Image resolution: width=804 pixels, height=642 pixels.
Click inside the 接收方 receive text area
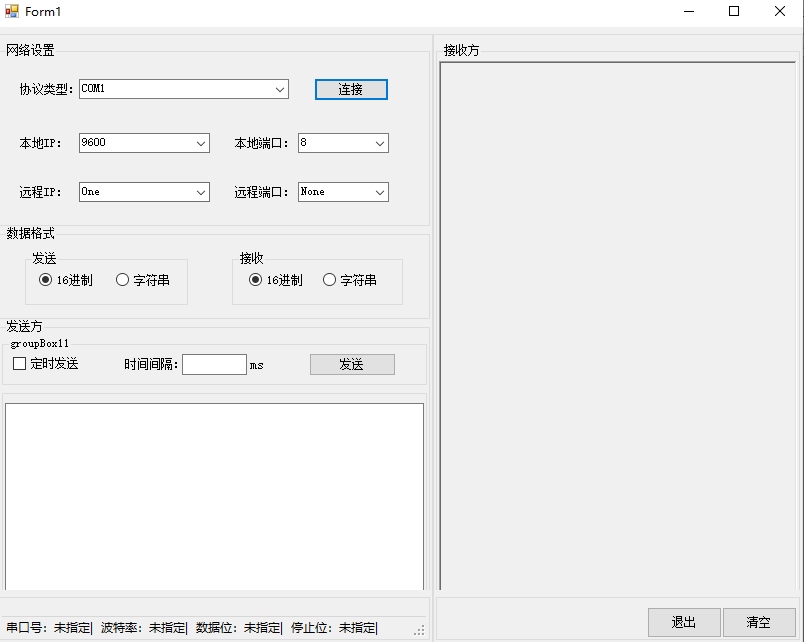pos(618,326)
